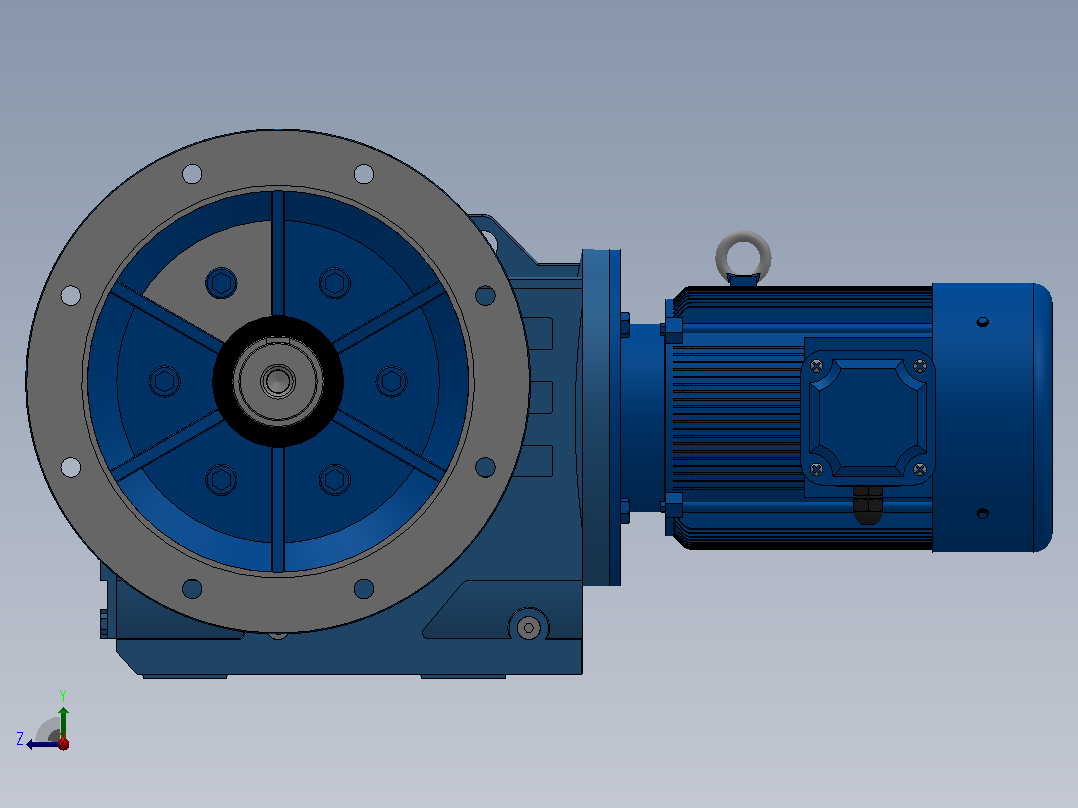This screenshot has height=808, width=1078.
Task: Click the red origin ball of orientation triad
Action: click(x=63, y=743)
